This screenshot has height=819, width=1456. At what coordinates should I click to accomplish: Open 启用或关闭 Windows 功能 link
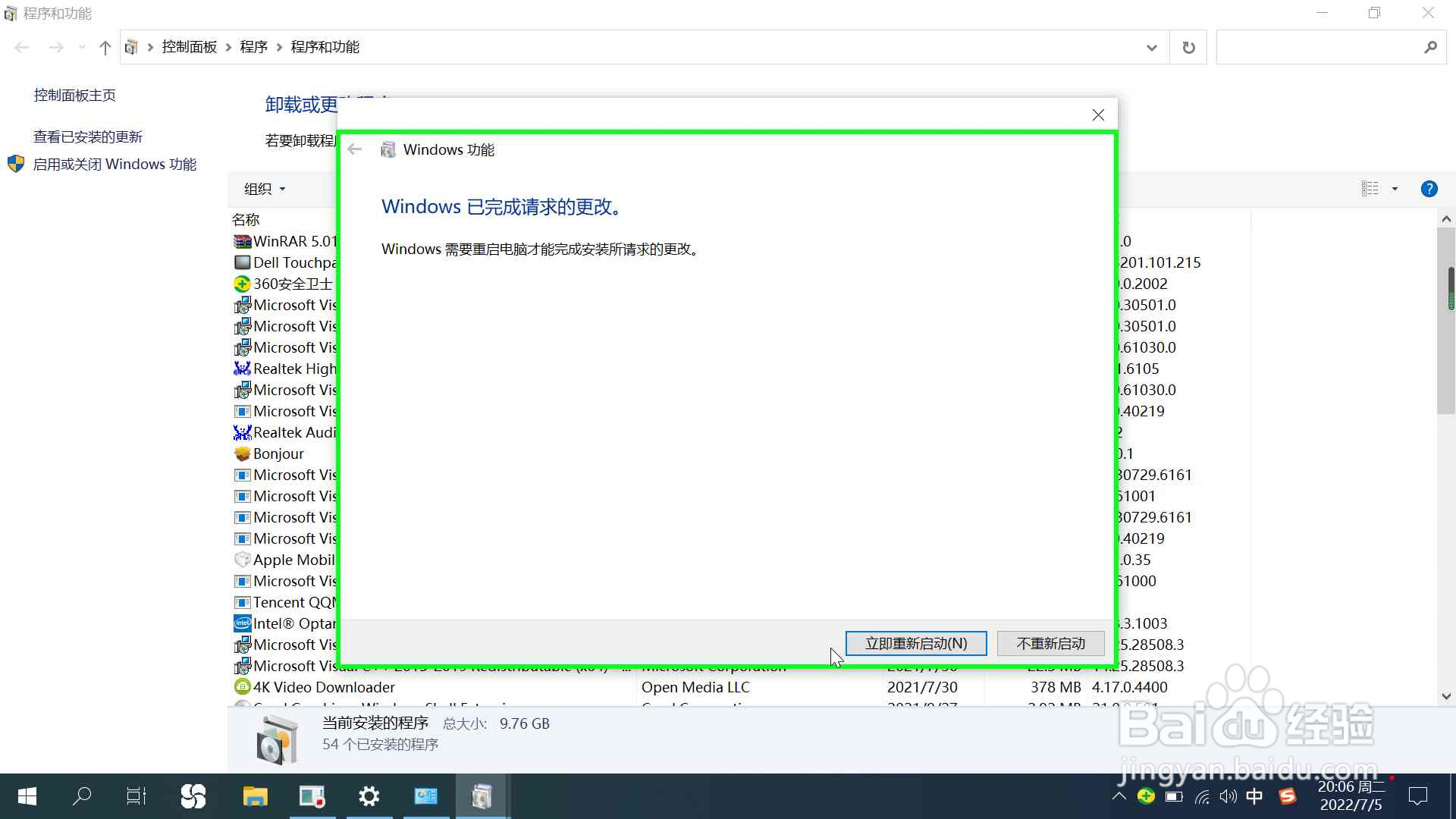(115, 164)
